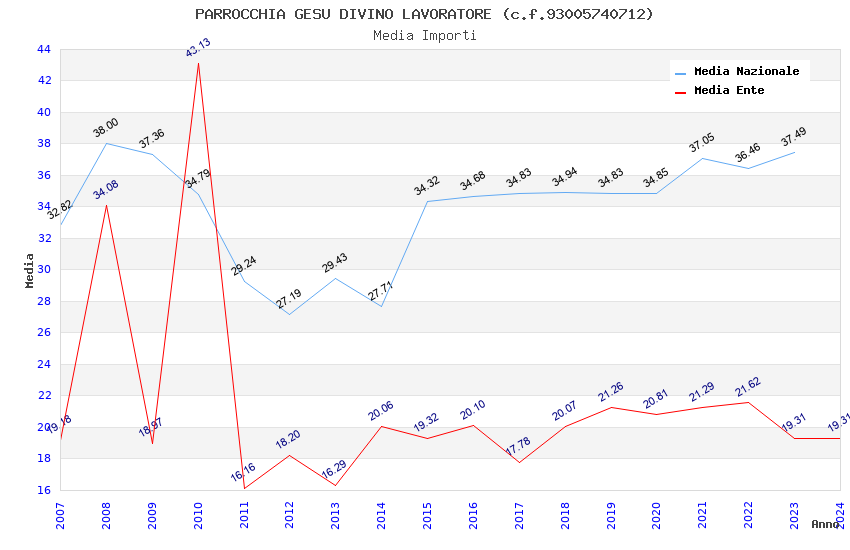This screenshot has height=550, width=850.
Task: Click the 27.19 data label
Action: [x=288, y=299]
